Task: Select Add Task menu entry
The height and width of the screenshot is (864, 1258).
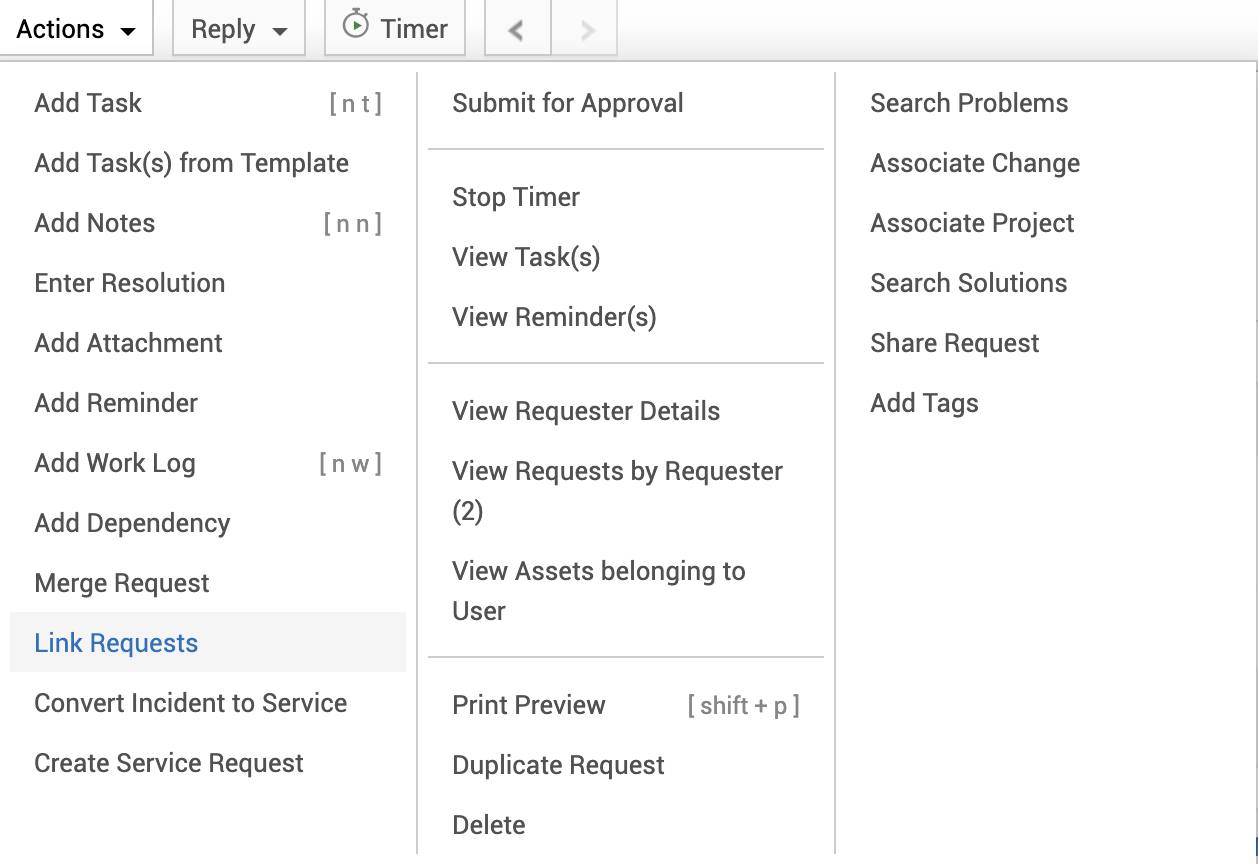Action: pos(88,103)
